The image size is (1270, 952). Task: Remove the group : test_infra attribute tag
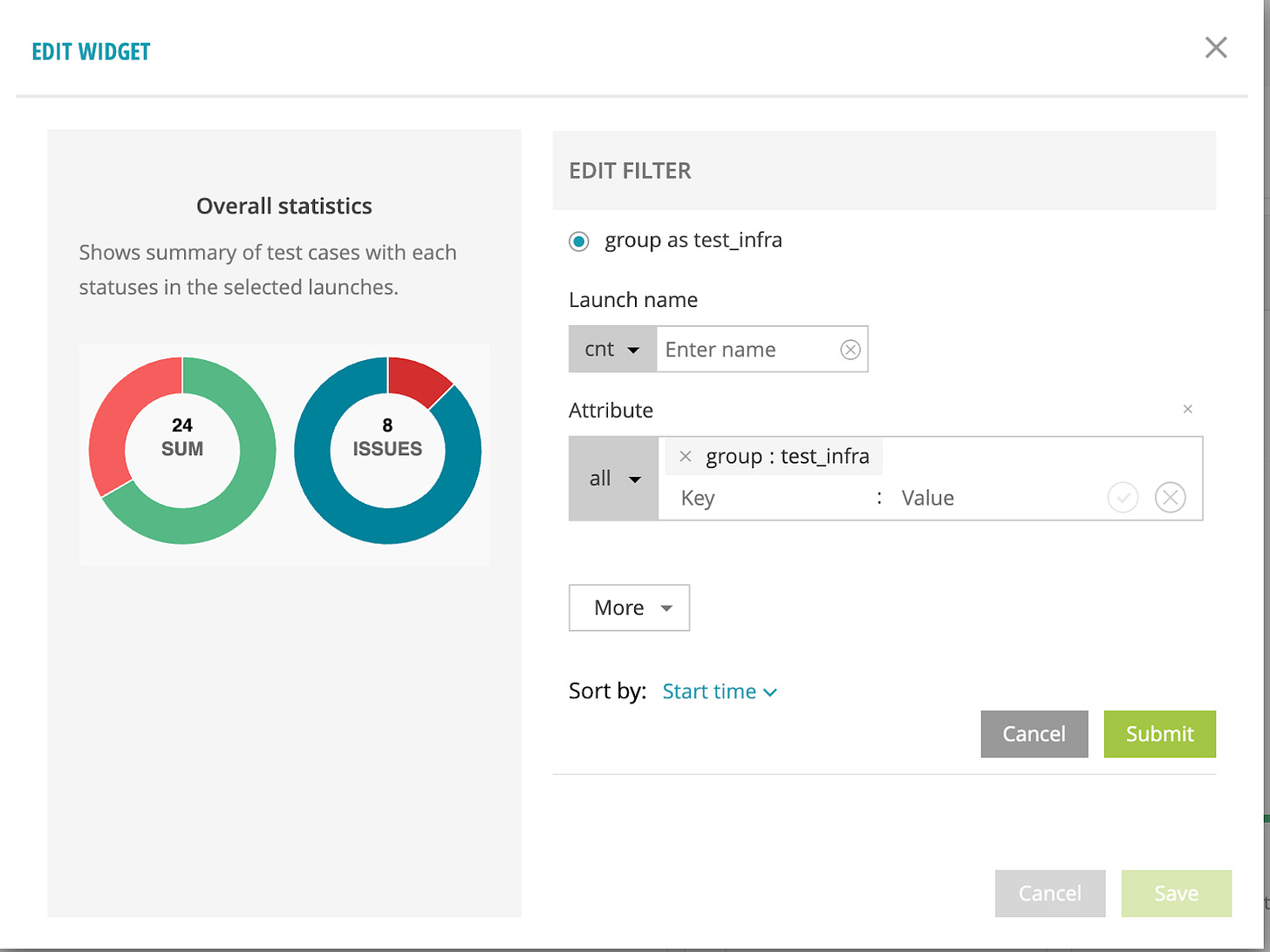tap(686, 456)
